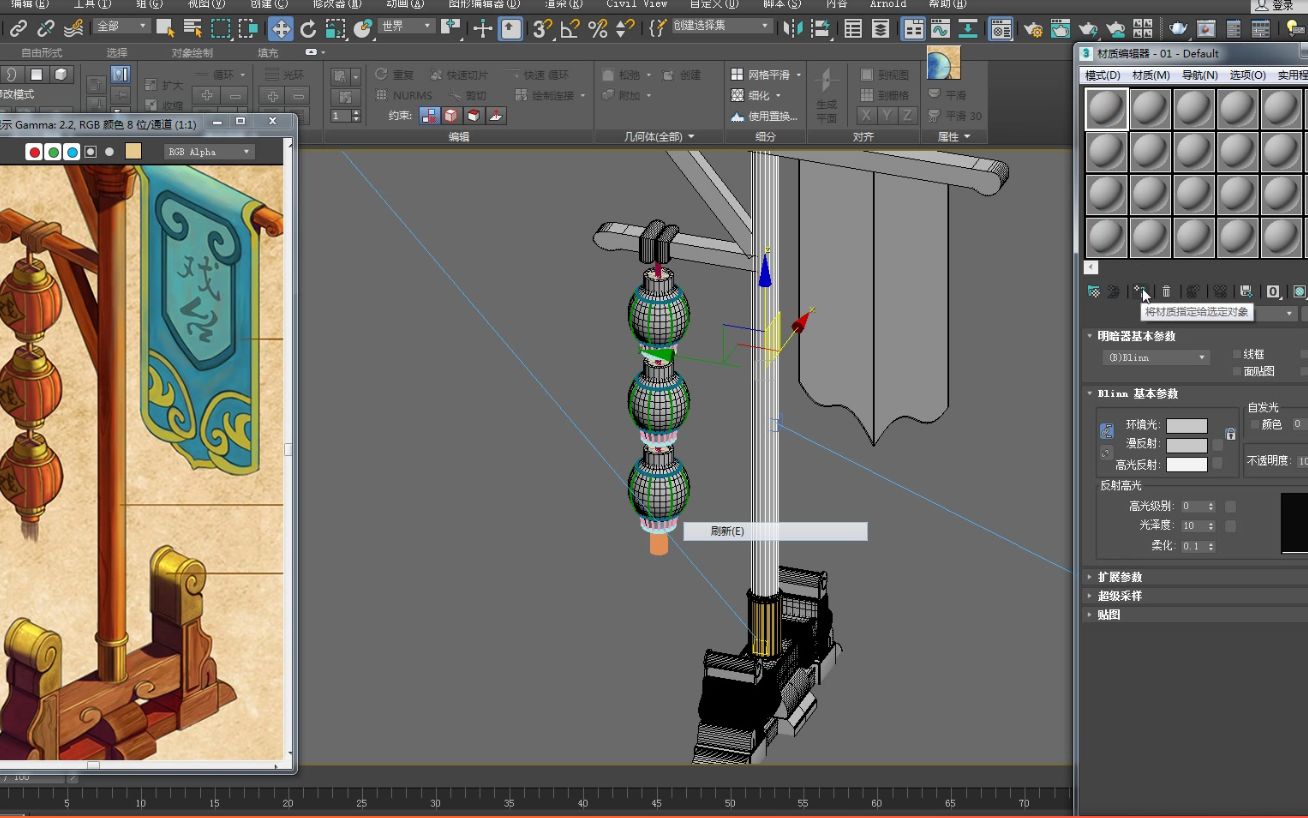Click the 漫反射 diffuse color swatch

pyautogui.click(x=1186, y=445)
